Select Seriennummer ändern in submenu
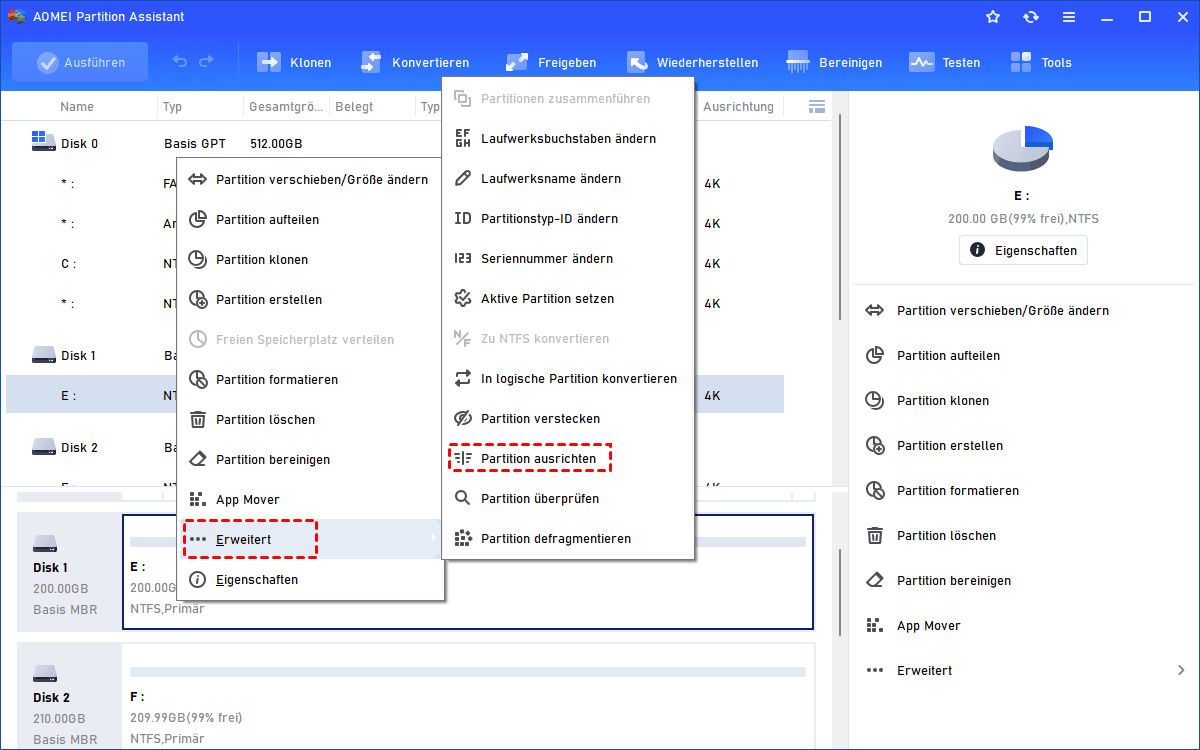This screenshot has width=1200, height=750. pyautogui.click(x=567, y=259)
